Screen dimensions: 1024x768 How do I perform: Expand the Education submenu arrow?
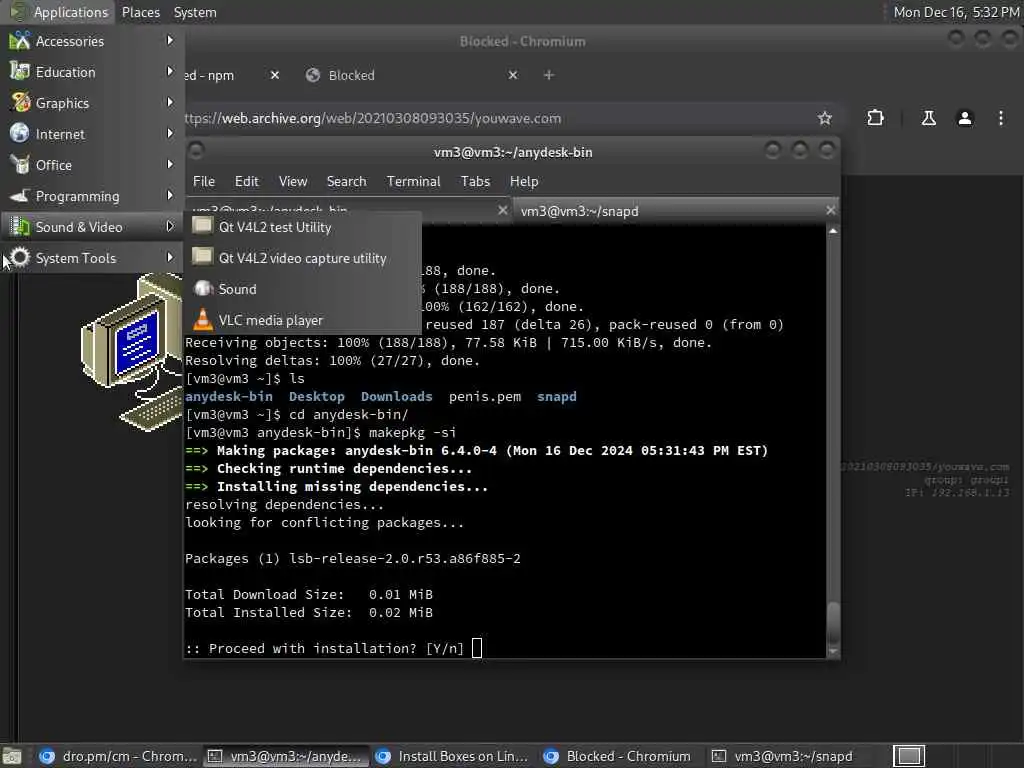pyautogui.click(x=170, y=71)
